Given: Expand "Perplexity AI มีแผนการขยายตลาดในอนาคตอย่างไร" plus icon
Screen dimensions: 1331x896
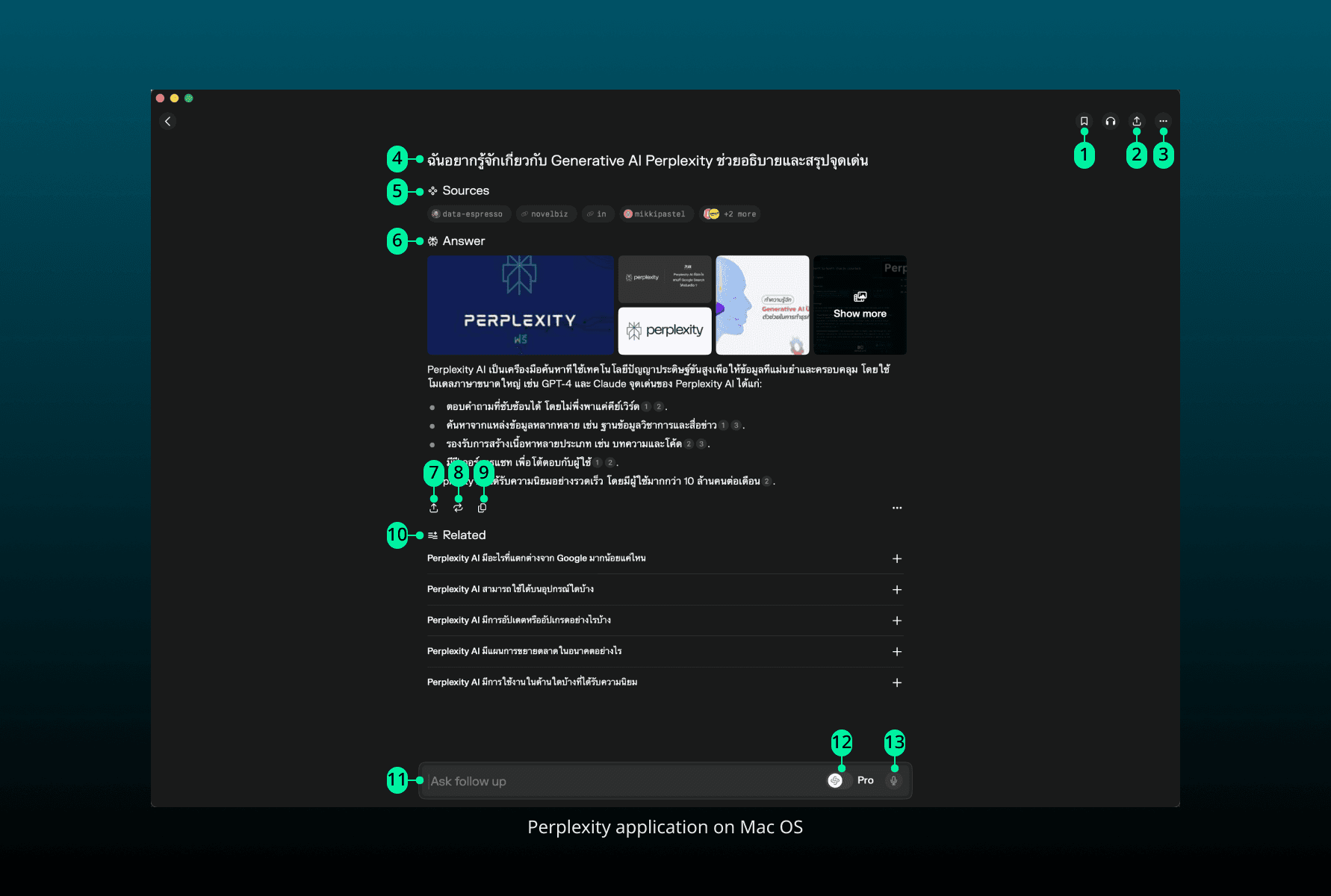Looking at the screenshot, I should pyautogui.click(x=897, y=652).
